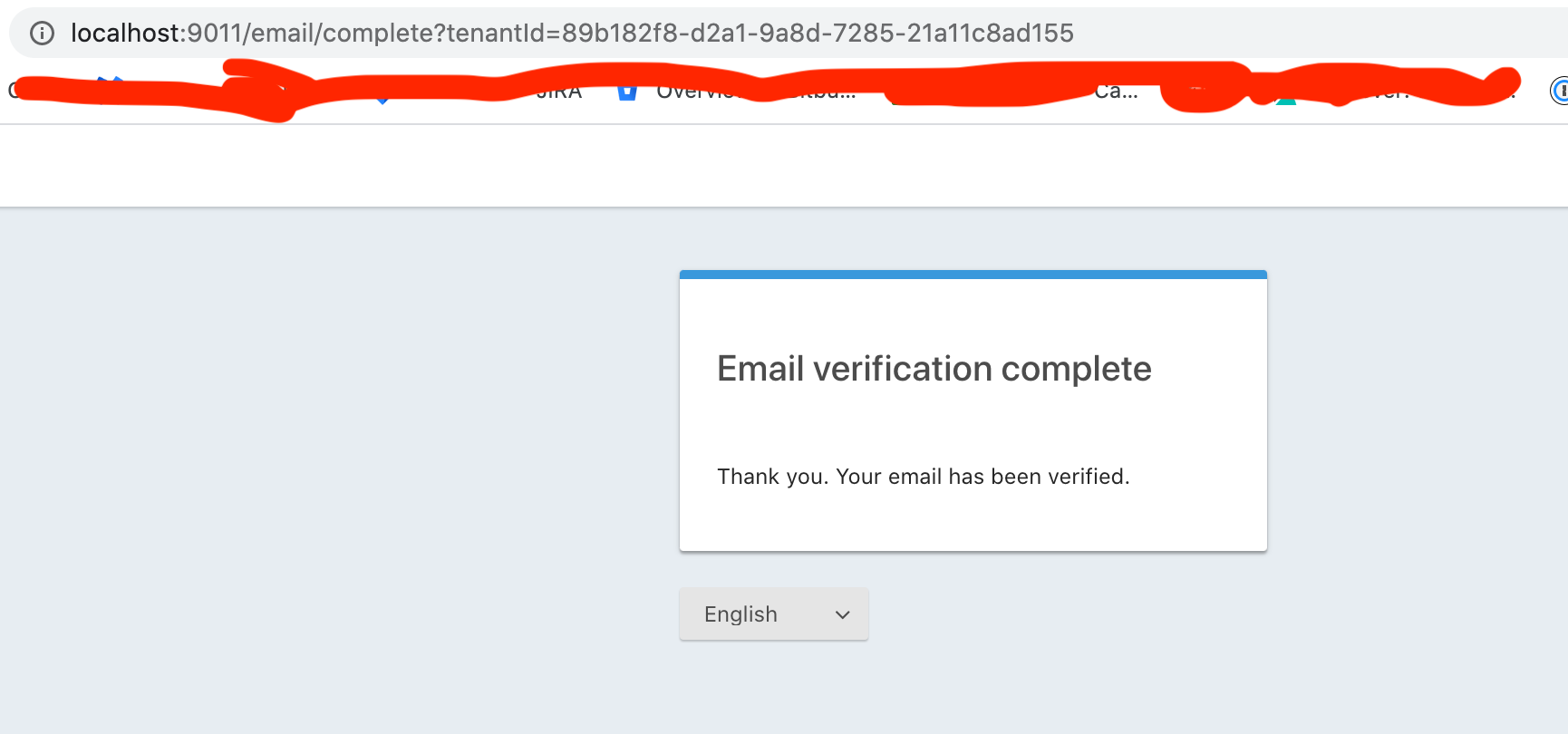
Task: Click the circular extension icon at far right
Action: click(x=1562, y=91)
